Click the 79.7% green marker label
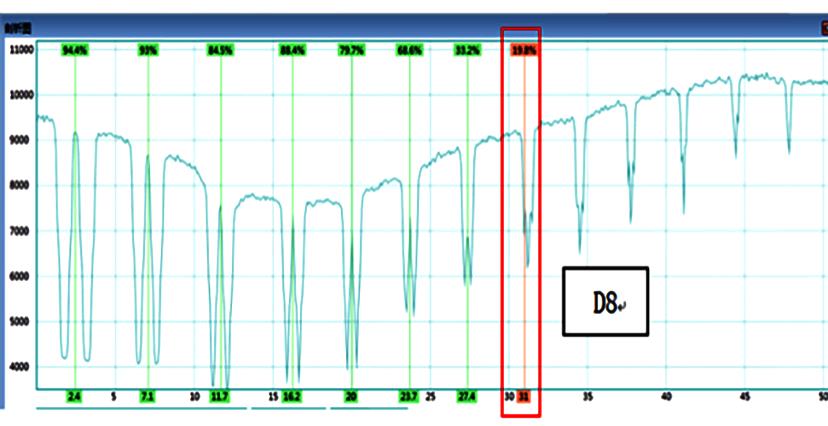Image resolution: width=828 pixels, height=426 pixels. click(x=352, y=49)
